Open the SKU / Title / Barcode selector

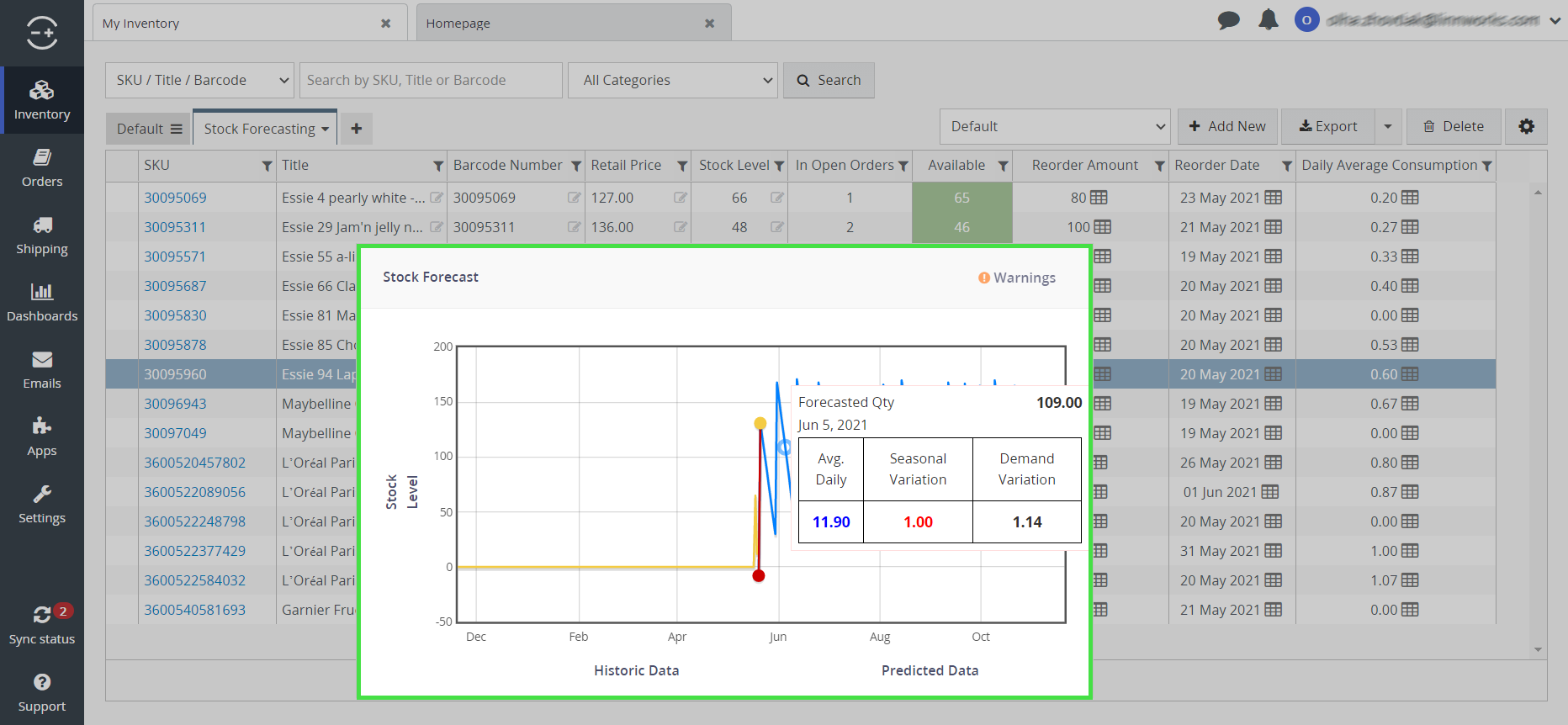pyautogui.click(x=199, y=80)
